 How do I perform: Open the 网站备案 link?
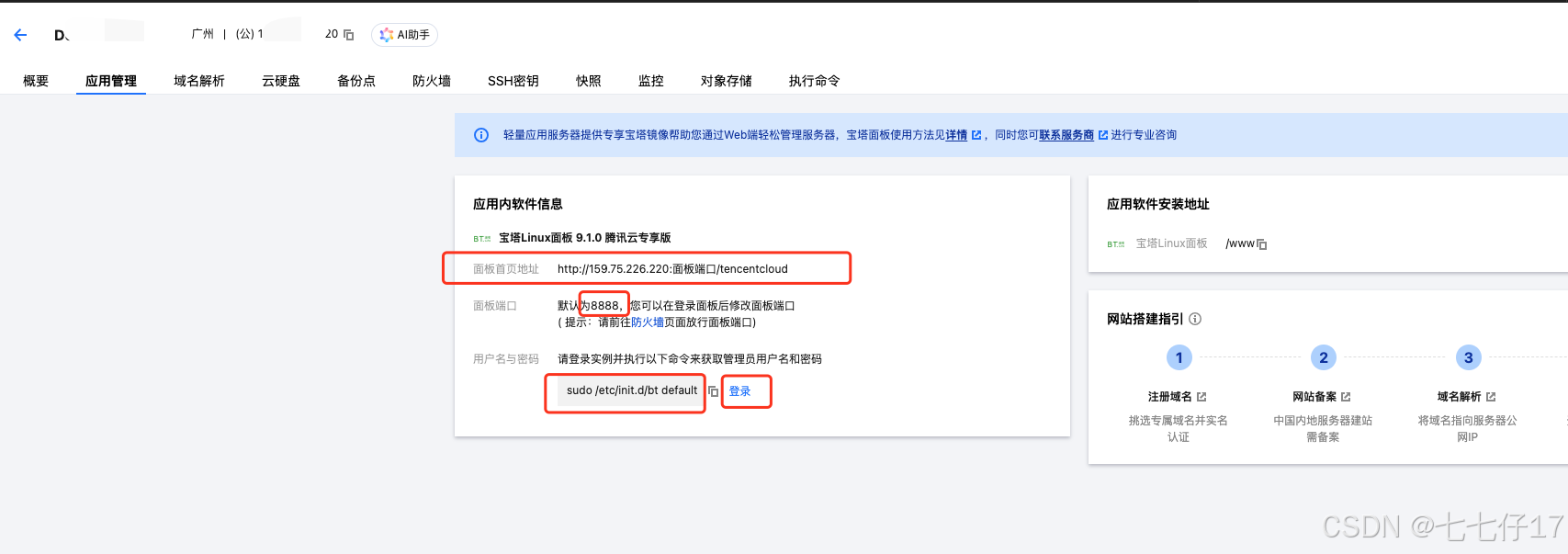coord(1321,397)
